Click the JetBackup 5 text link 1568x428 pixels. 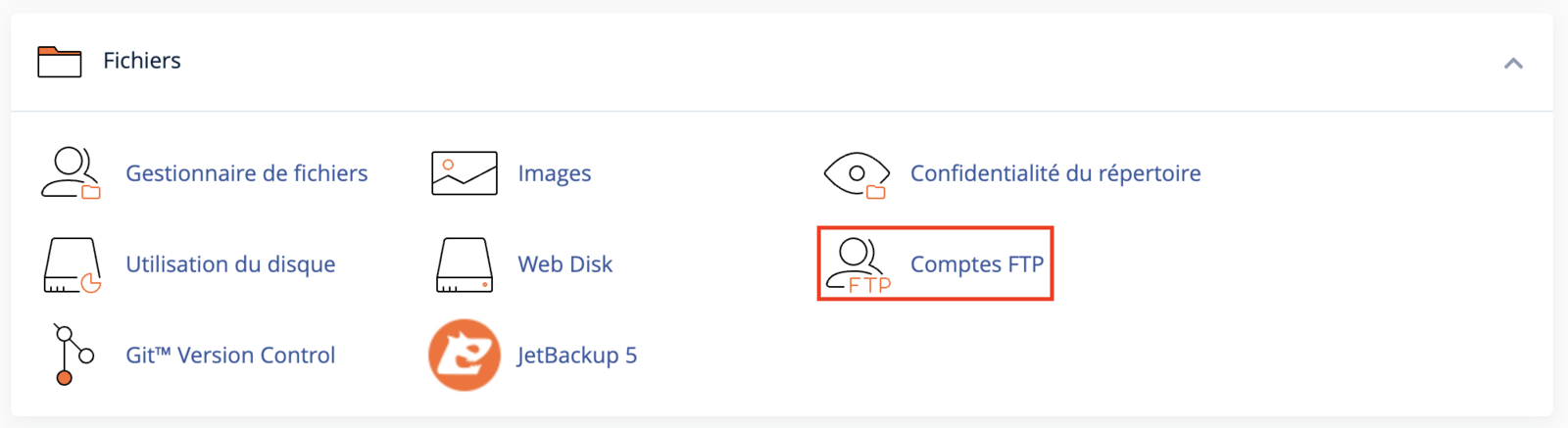point(577,355)
